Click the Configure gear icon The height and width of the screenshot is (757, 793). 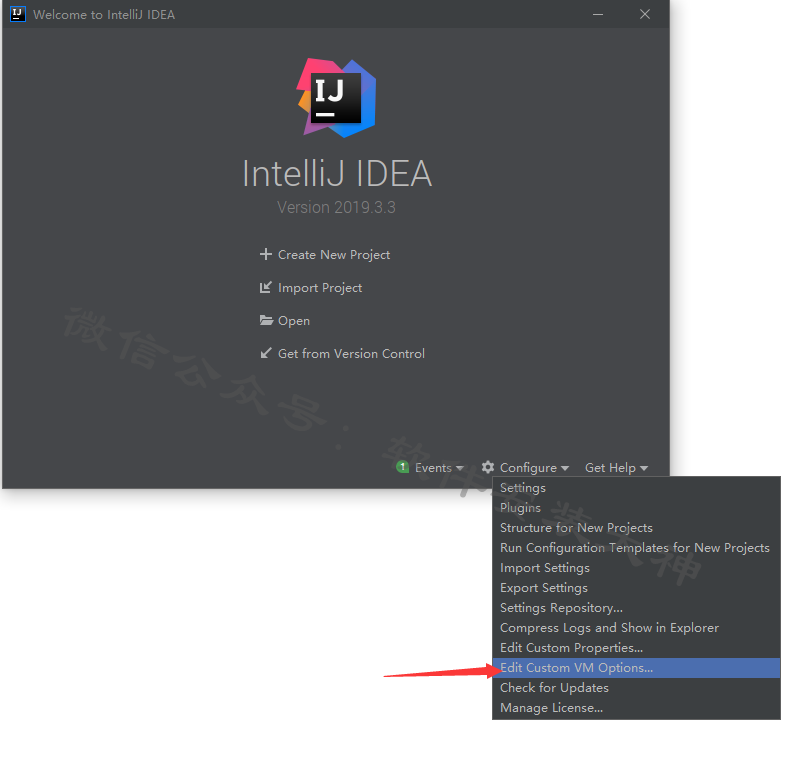(x=488, y=467)
